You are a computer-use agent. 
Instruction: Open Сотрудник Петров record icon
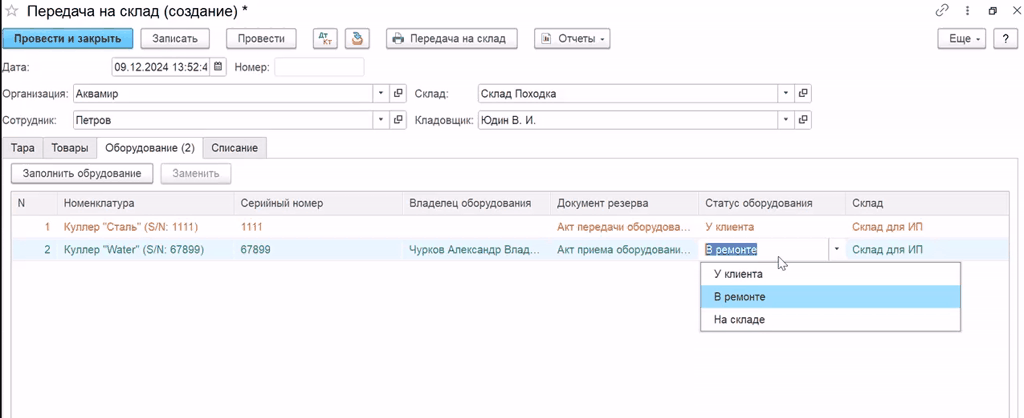click(398, 120)
